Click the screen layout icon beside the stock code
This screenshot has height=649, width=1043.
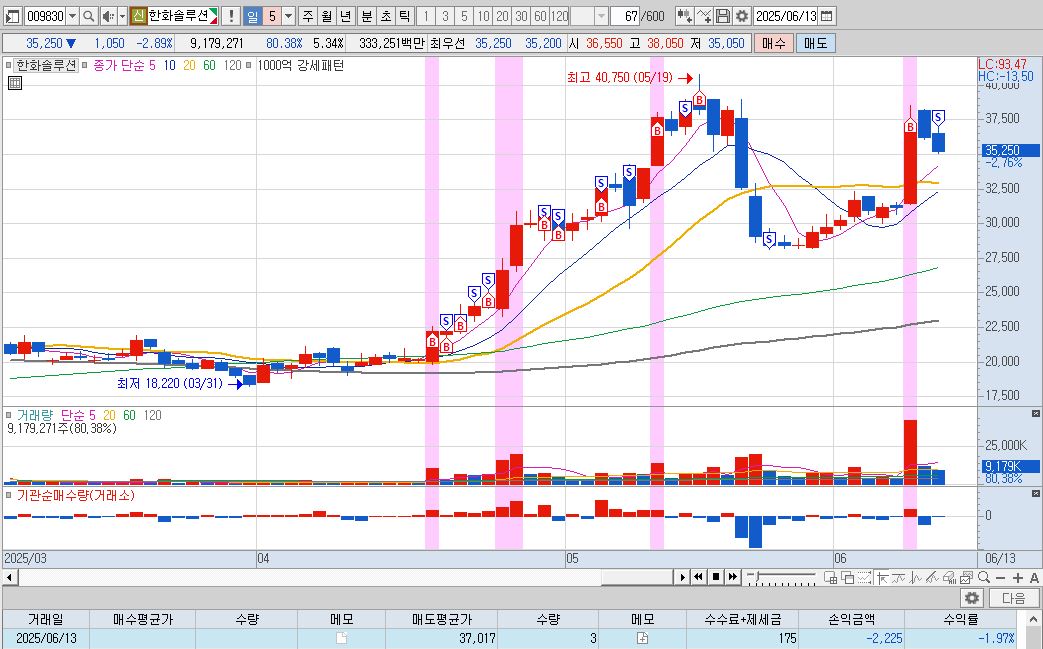tap(12, 16)
